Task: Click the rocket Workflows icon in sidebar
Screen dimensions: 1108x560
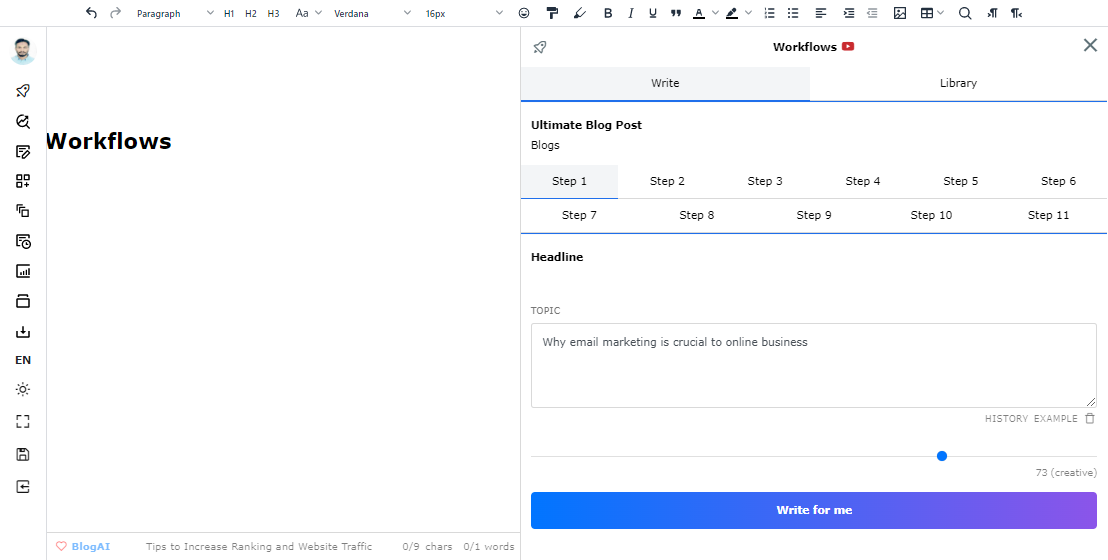Action: pos(23,91)
